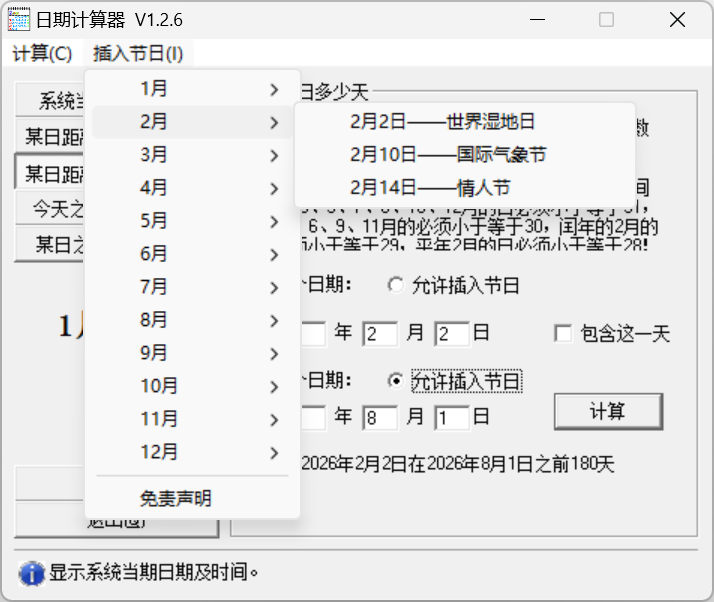This screenshot has height=602, width=714.
Task: Select second 允许插入节日 radio button
Action: coord(396,381)
